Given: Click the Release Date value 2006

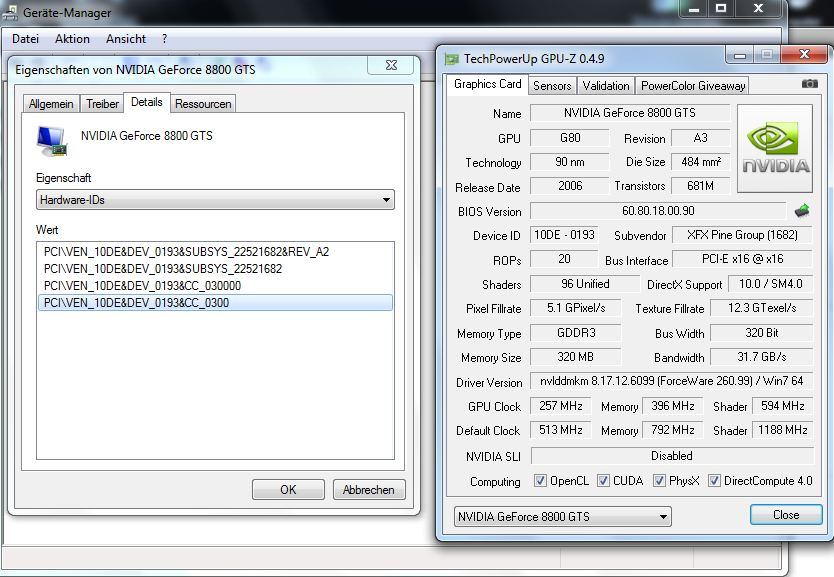Looking at the screenshot, I should (x=570, y=186).
